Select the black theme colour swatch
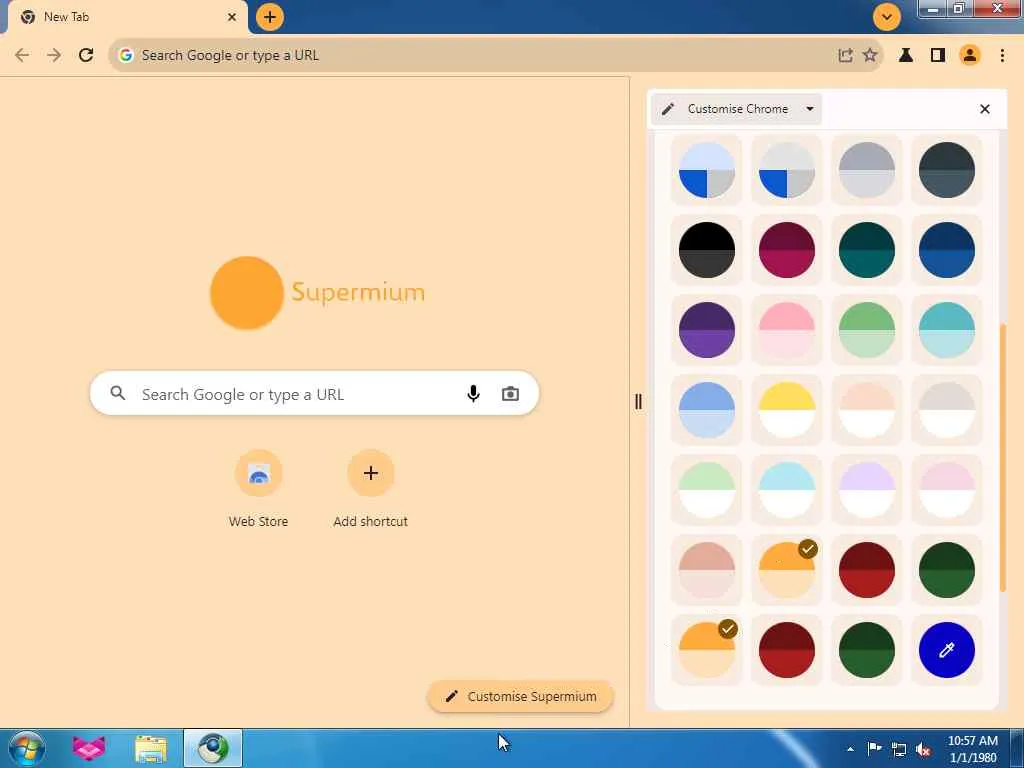1024x768 pixels. 707,250
